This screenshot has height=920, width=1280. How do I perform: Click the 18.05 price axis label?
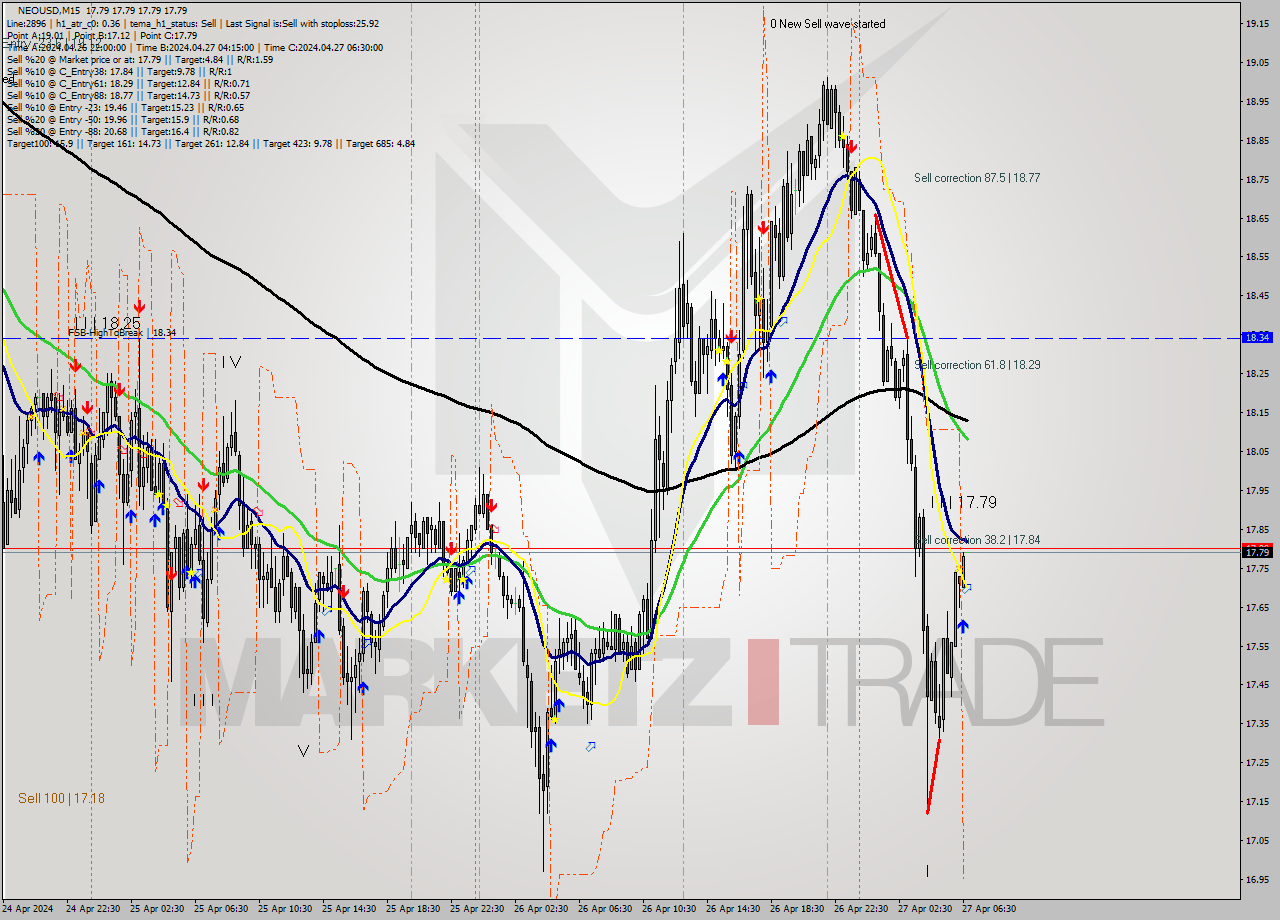(1257, 451)
